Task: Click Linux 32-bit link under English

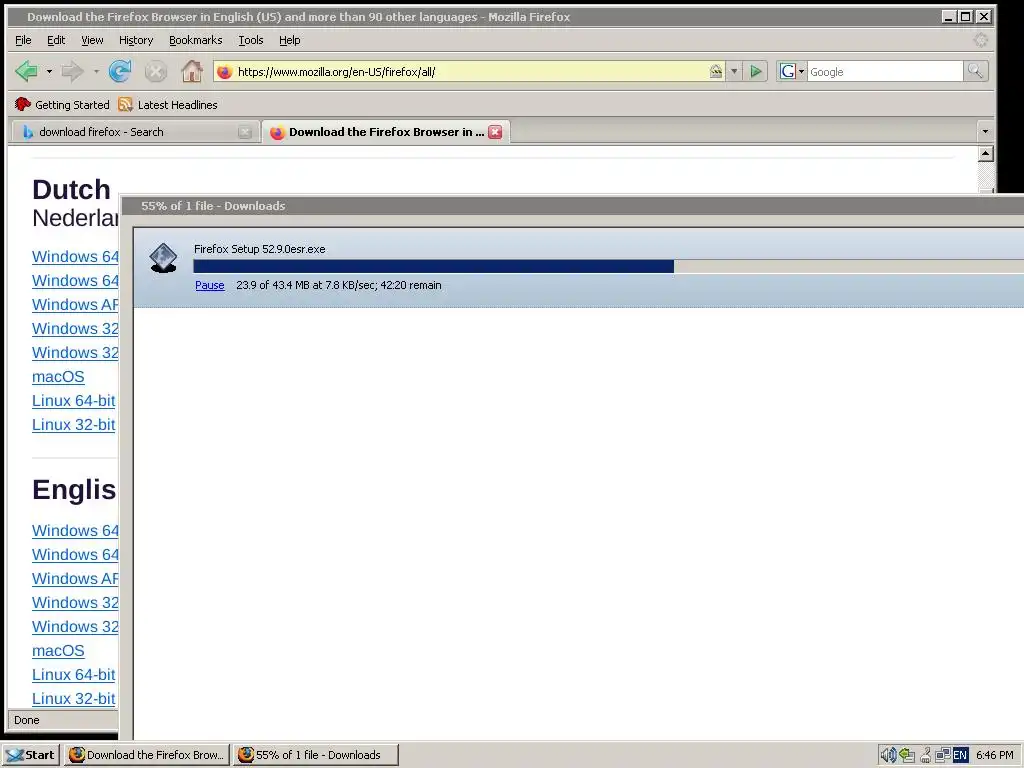Action: (x=74, y=699)
